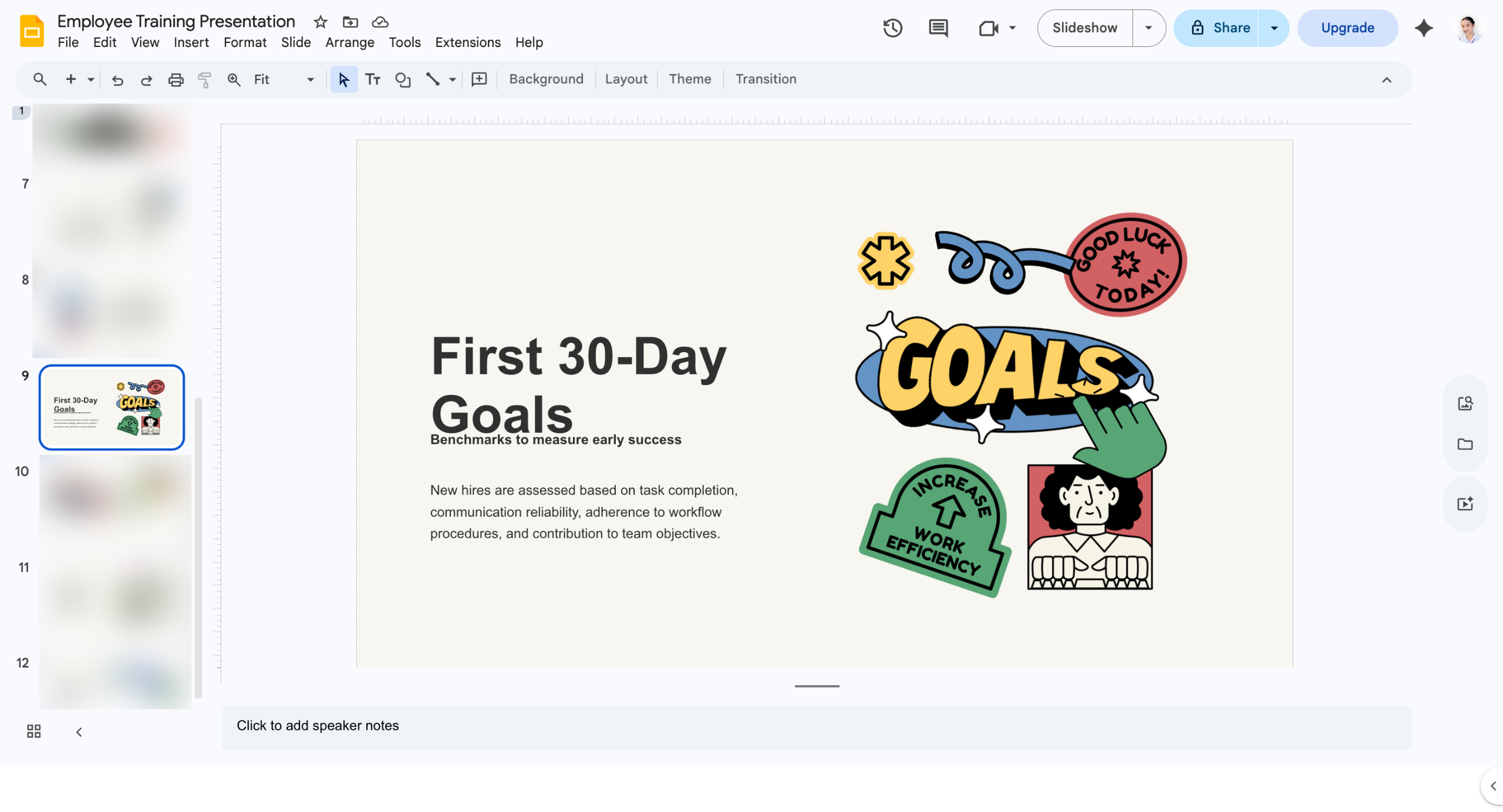Collapse the slide filmstrip panel

point(79,732)
